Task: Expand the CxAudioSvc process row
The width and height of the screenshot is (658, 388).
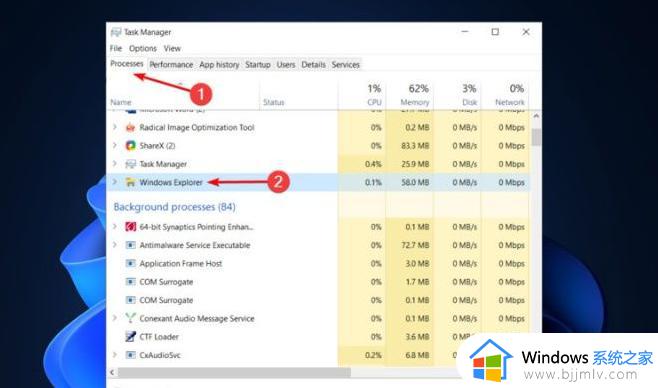Action: (x=115, y=354)
